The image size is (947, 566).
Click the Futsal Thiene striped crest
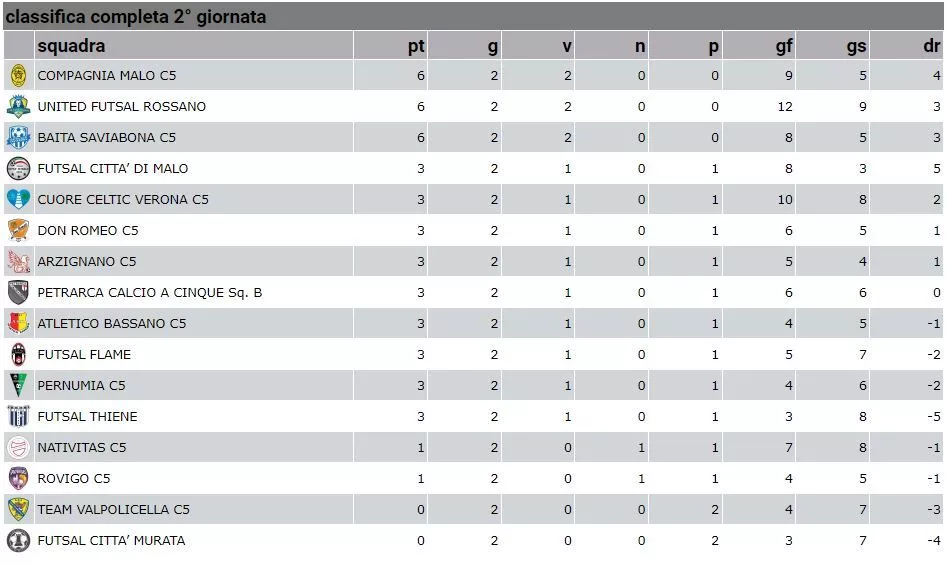19,416
